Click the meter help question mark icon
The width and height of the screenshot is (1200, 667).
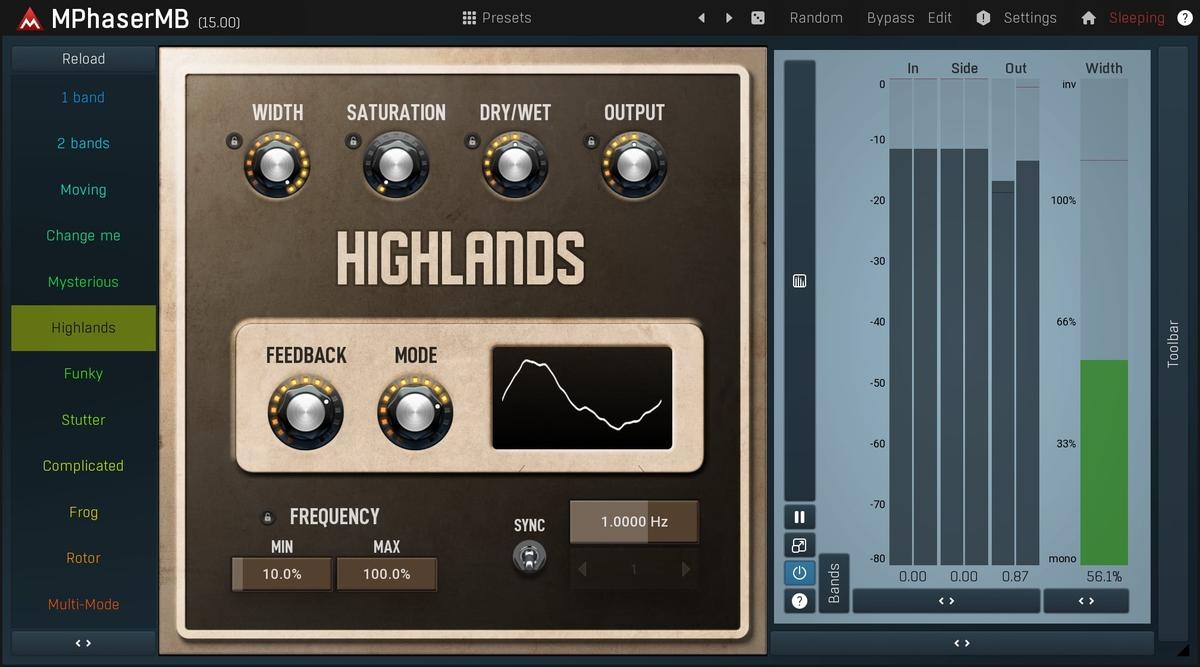[799, 601]
